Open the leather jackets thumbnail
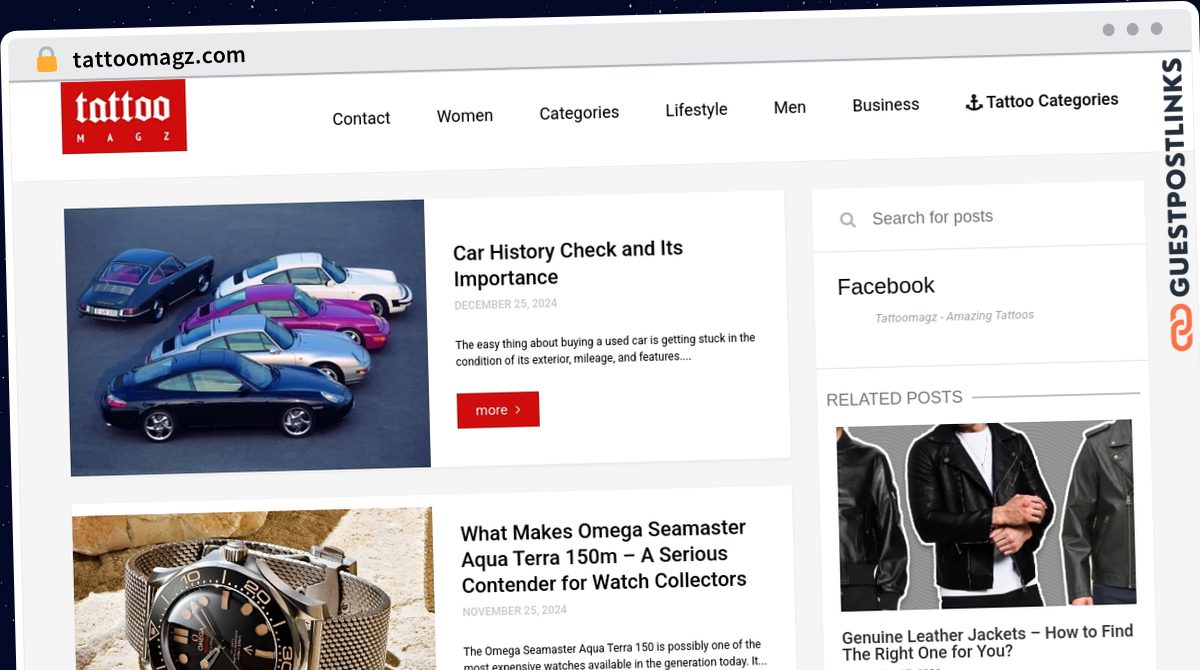The width and height of the screenshot is (1200, 670). click(x=986, y=515)
